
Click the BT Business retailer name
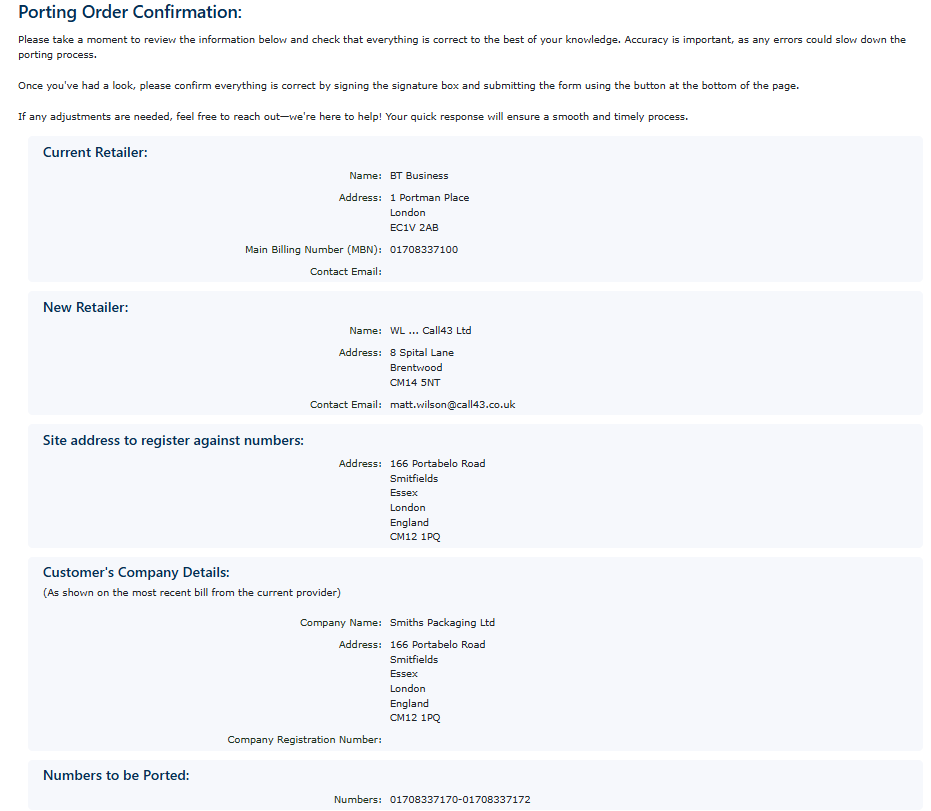pyautogui.click(x=419, y=176)
